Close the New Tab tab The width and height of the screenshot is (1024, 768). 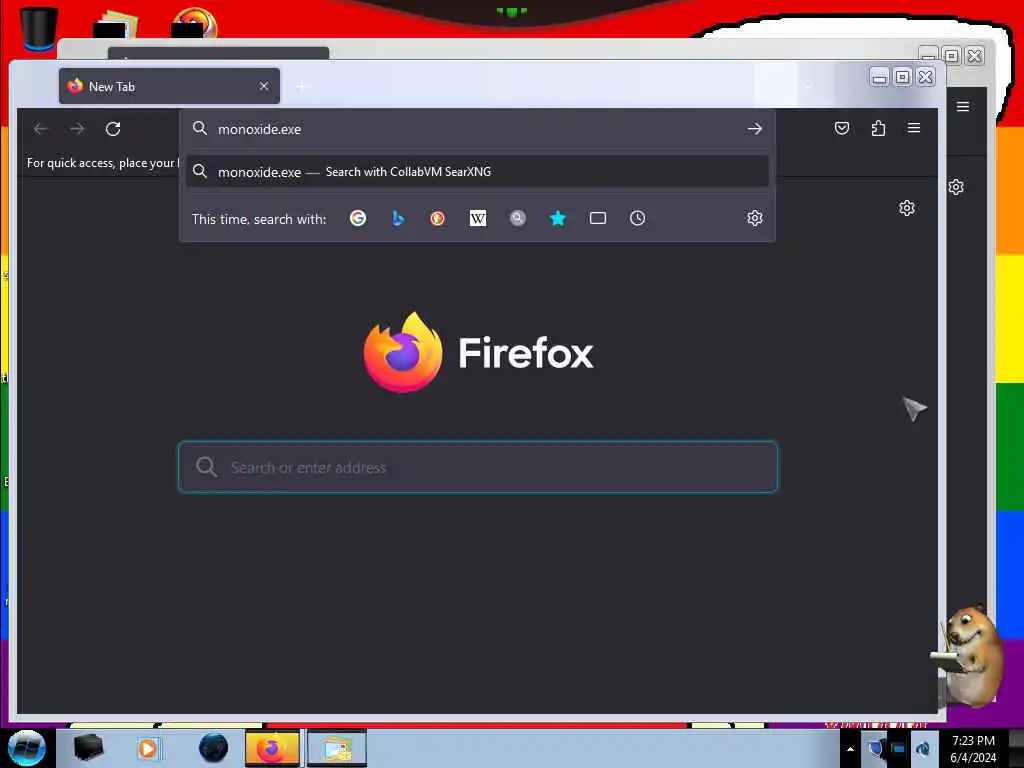click(x=264, y=86)
